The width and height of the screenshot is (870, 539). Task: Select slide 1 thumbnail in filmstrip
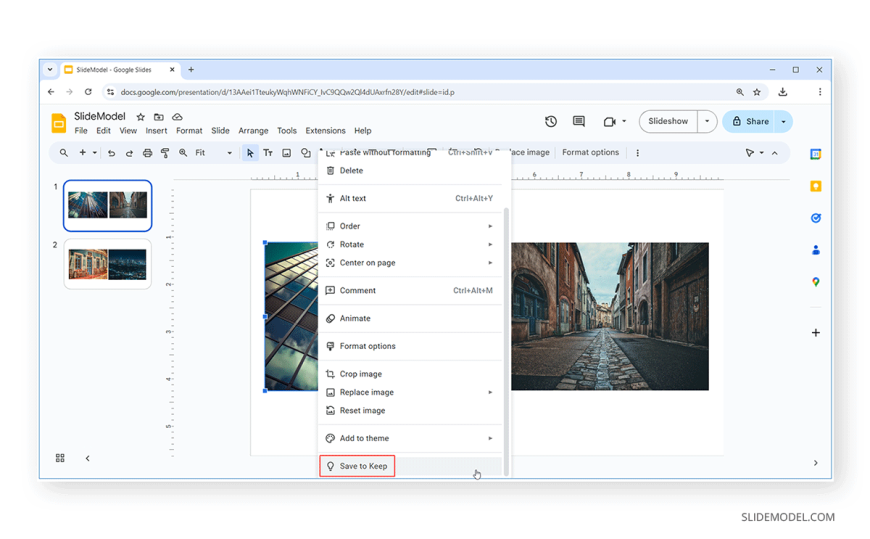(108, 205)
